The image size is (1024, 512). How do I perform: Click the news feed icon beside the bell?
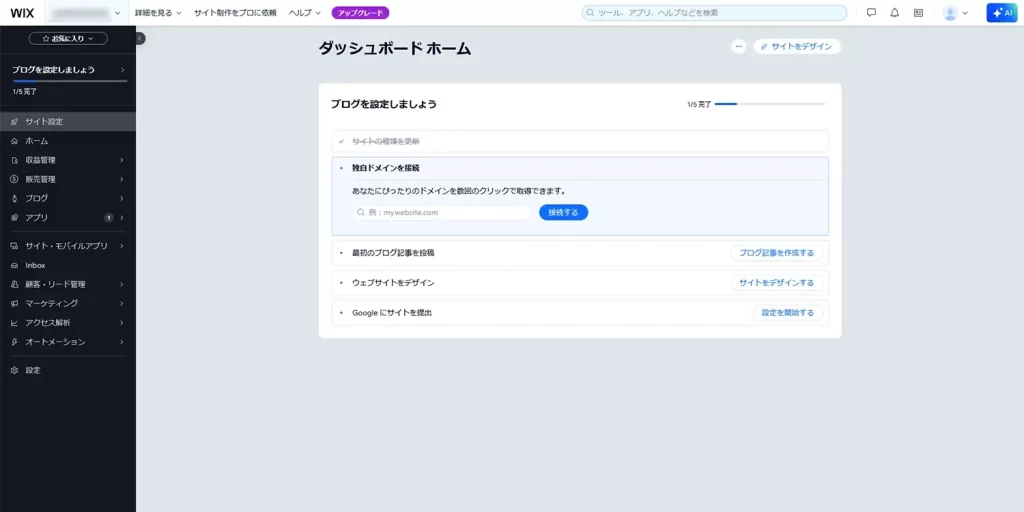tap(918, 13)
